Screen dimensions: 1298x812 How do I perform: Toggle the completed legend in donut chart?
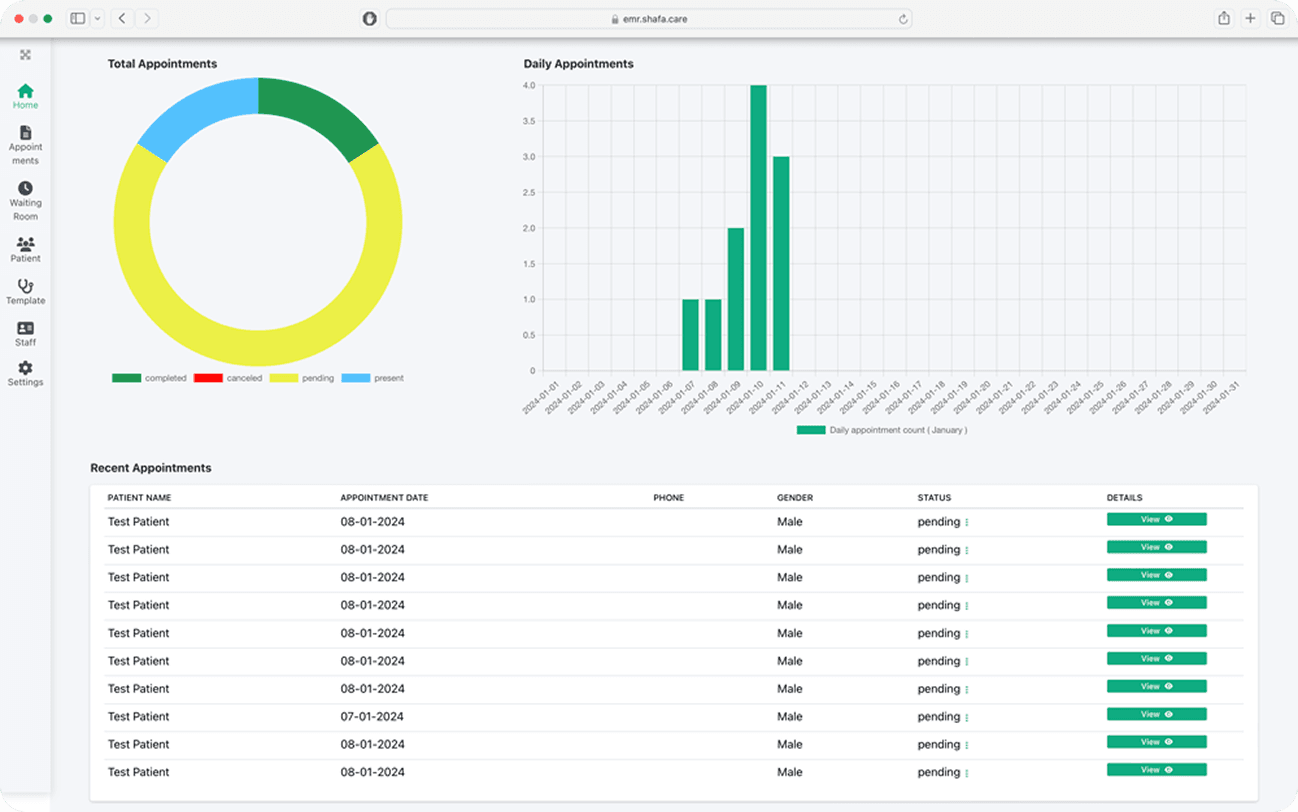point(126,378)
